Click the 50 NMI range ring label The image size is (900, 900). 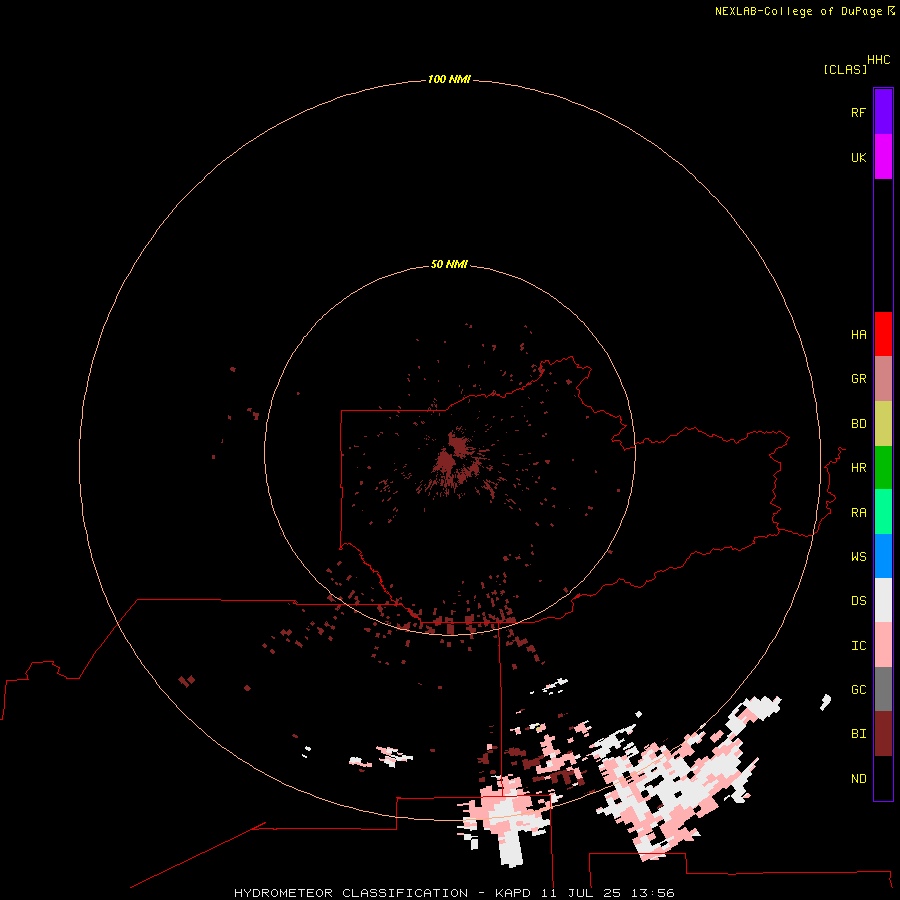click(x=449, y=264)
